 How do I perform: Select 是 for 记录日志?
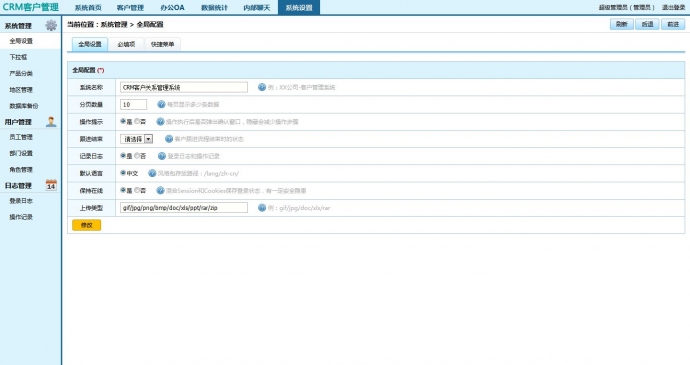[123, 155]
